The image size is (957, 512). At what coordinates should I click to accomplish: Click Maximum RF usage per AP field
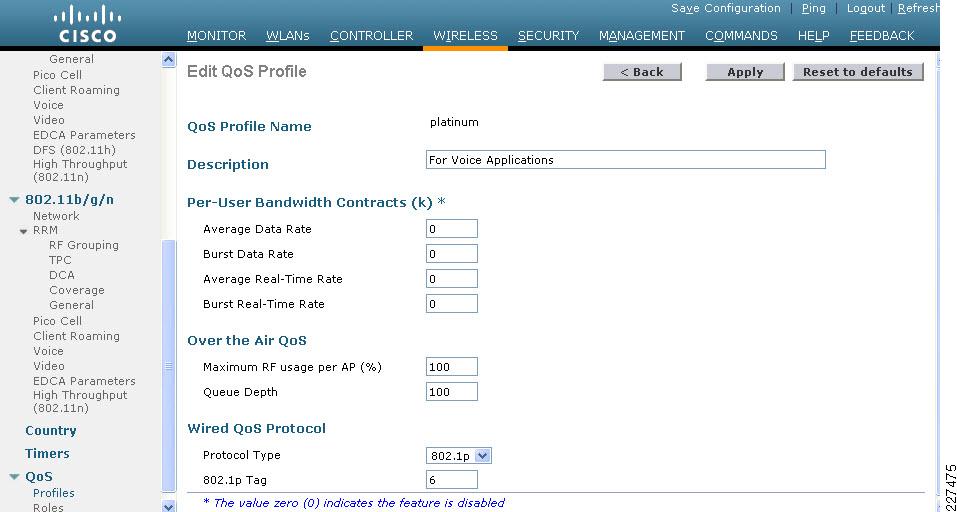pyautogui.click(x=452, y=367)
